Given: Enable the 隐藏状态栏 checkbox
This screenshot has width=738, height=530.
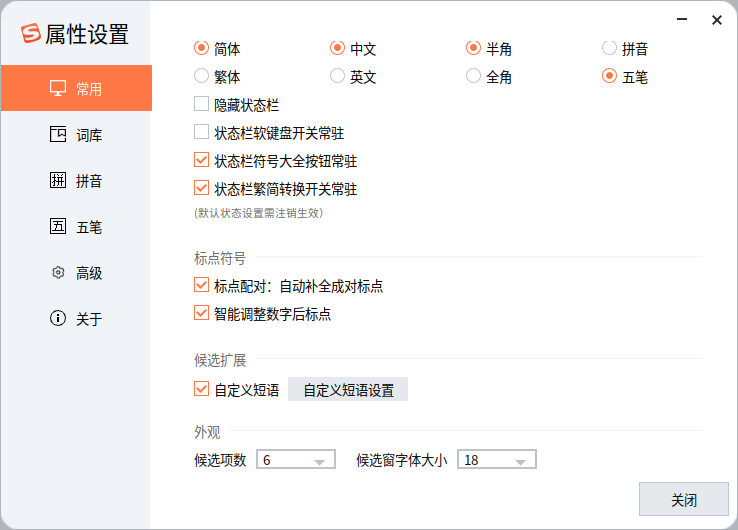Looking at the screenshot, I should click(x=201, y=104).
